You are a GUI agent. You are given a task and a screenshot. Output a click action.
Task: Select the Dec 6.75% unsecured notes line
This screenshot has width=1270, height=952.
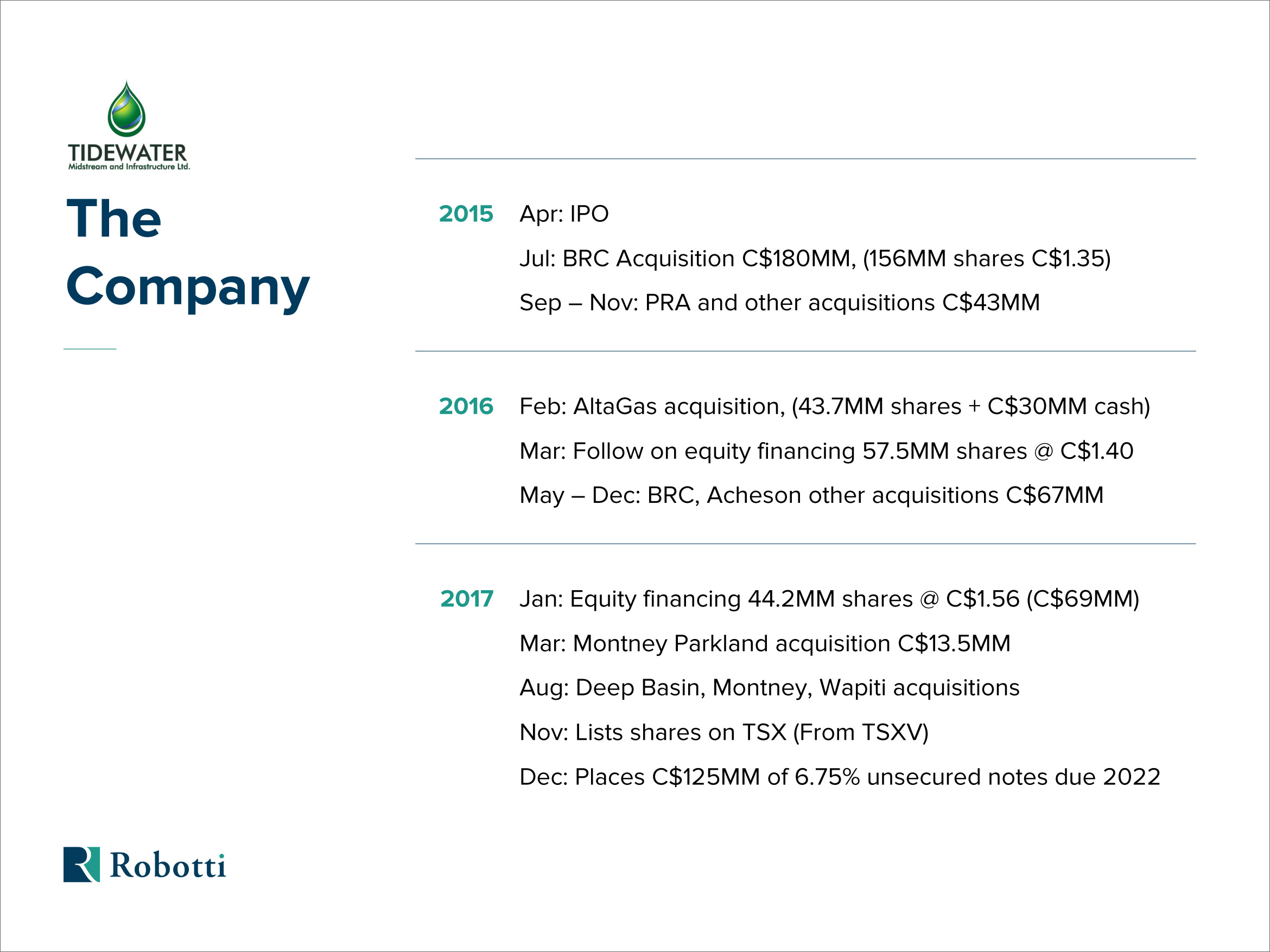[840, 777]
